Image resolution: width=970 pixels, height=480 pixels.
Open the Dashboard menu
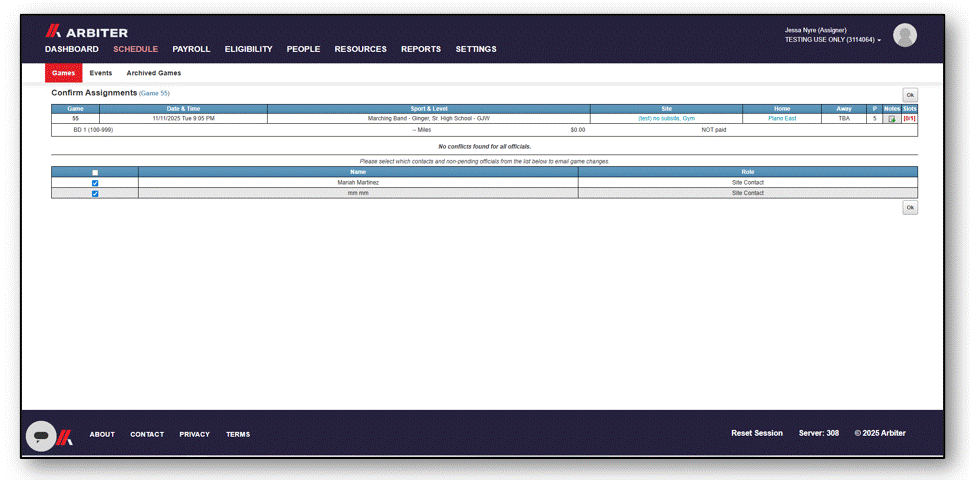coord(72,49)
